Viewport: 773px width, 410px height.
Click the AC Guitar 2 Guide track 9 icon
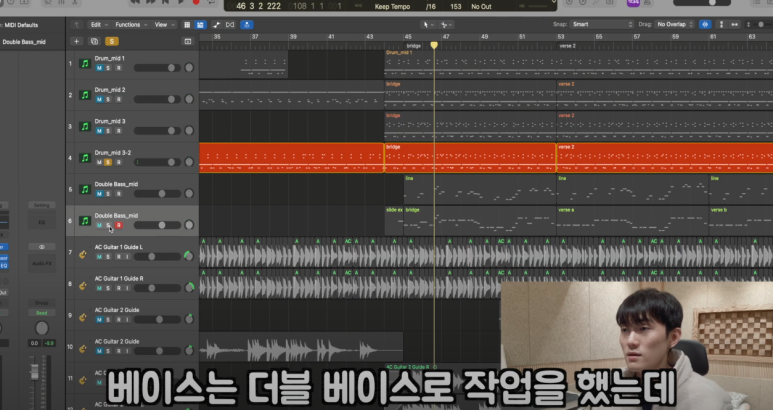(84, 316)
